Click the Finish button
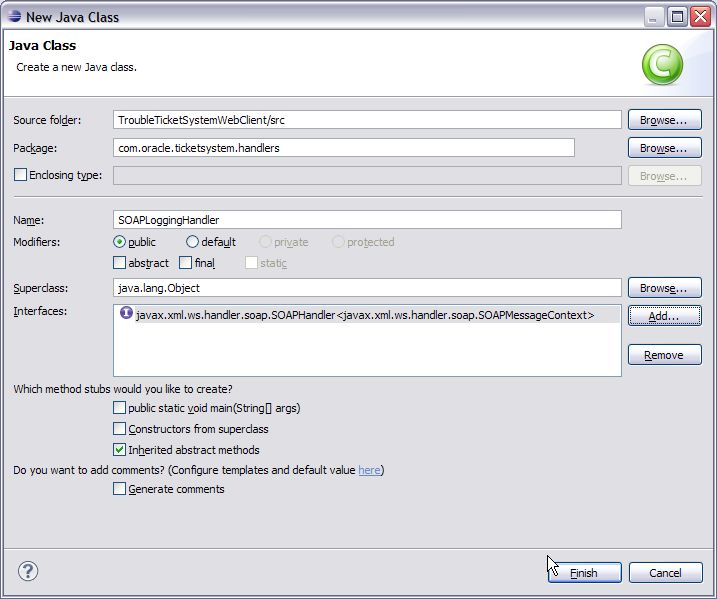This screenshot has height=599, width=717. 585,573
